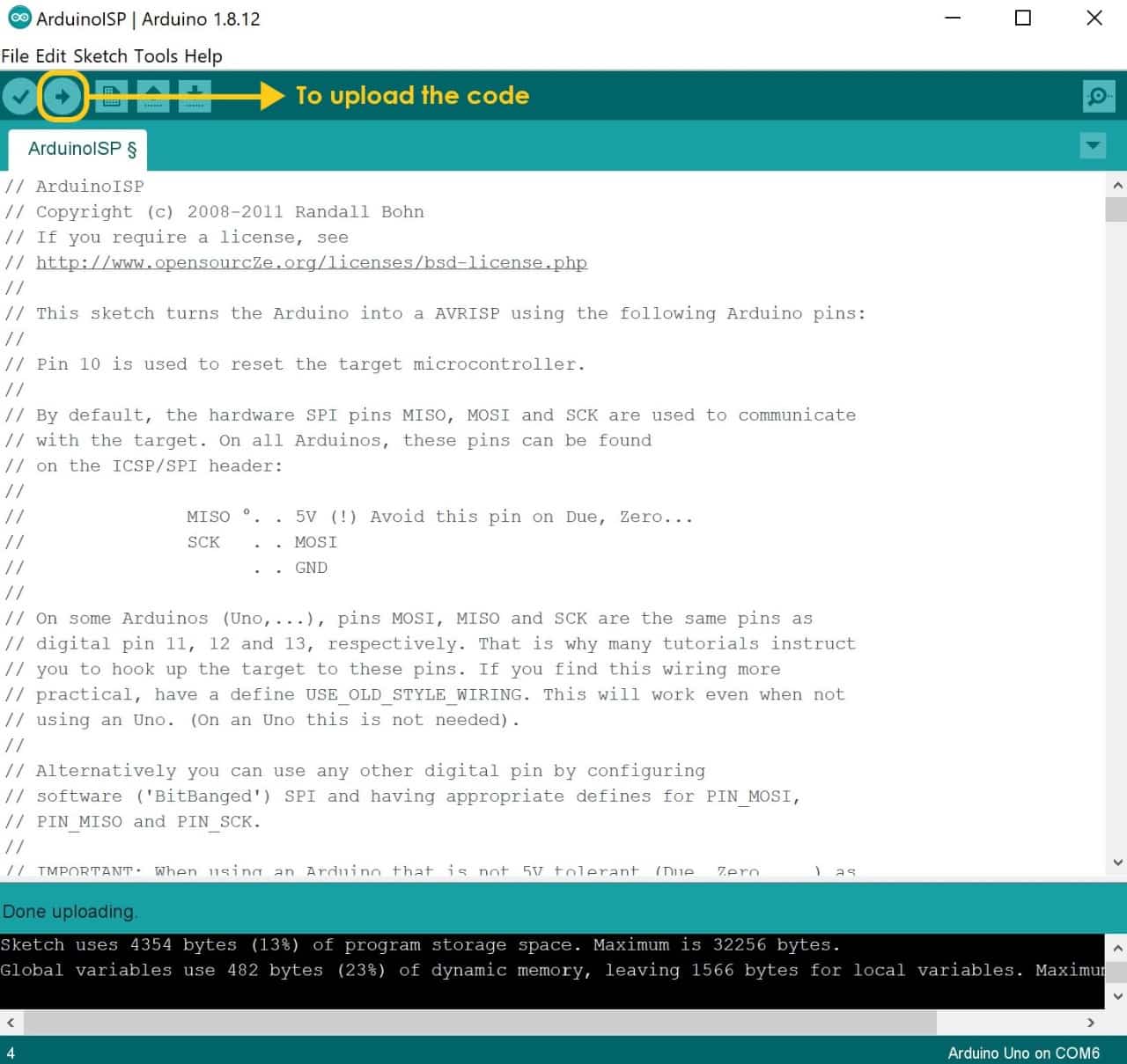The width and height of the screenshot is (1127, 1064).
Task: Click 'Arduino Uno on COM6' status text
Action: point(1023,1053)
